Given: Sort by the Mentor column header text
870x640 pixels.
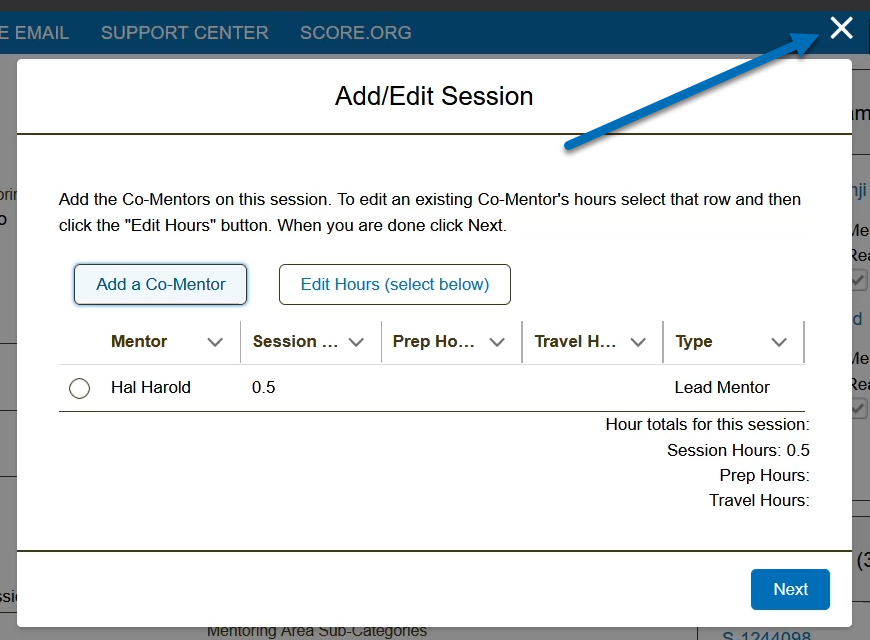Looking at the screenshot, I should pos(139,341).
